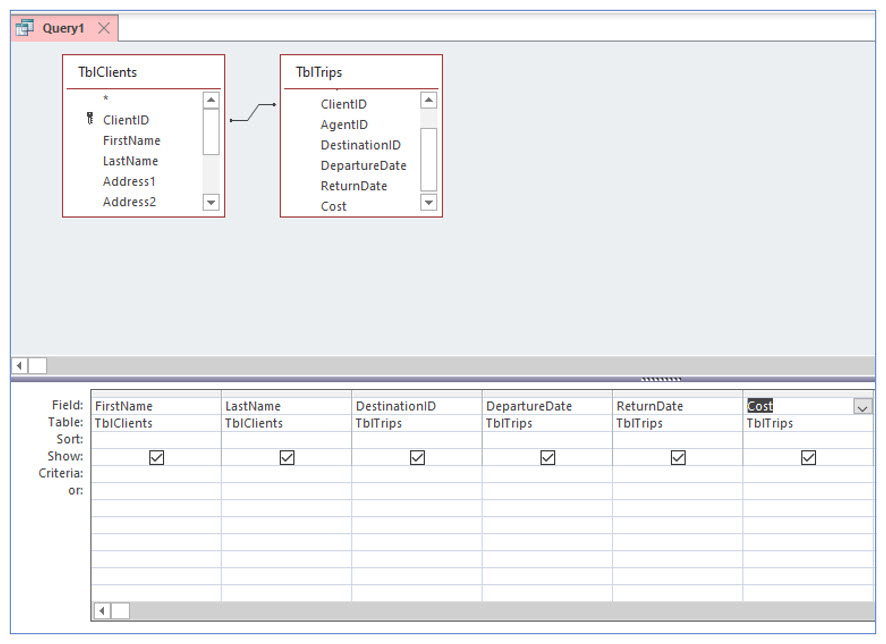Select FirstName in TblClients field list
This screenshot has width=886, height=644.
click(132, 140)
